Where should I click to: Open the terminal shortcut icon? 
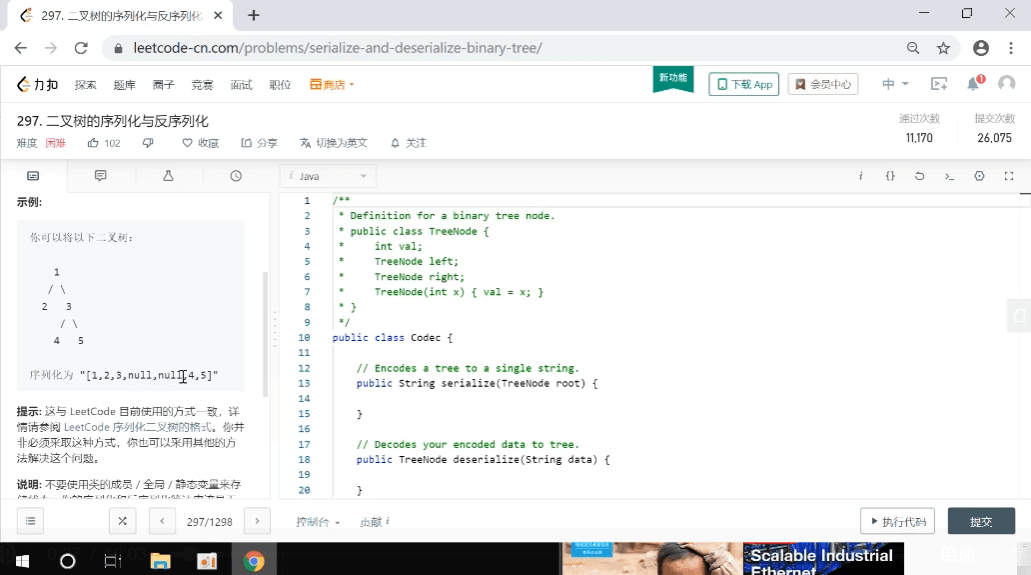pos(949,176)
